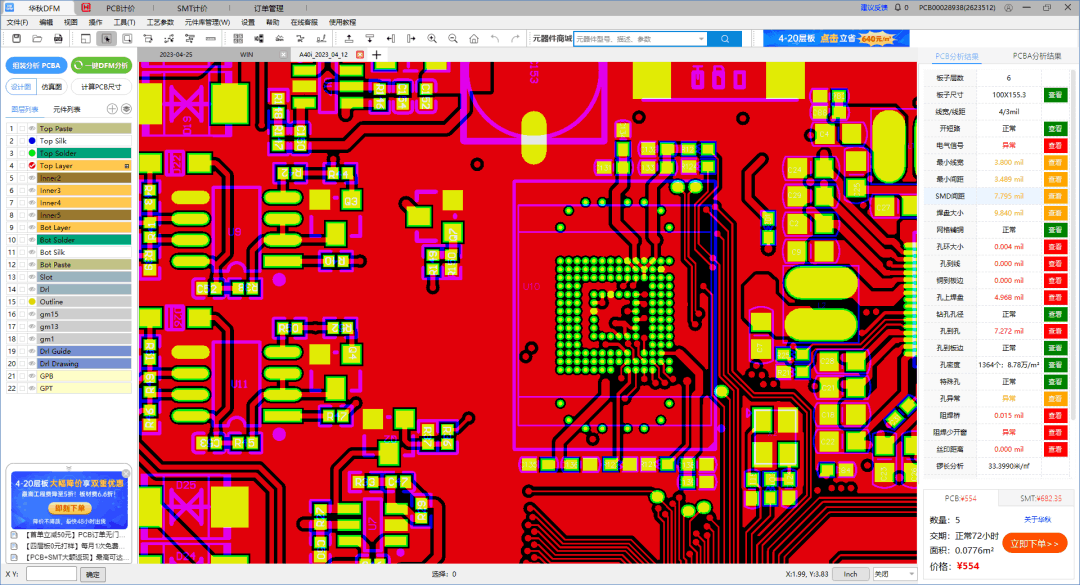Click the blue color dot of Top Silk
The image size is (1080, 585).
(32, 141)
